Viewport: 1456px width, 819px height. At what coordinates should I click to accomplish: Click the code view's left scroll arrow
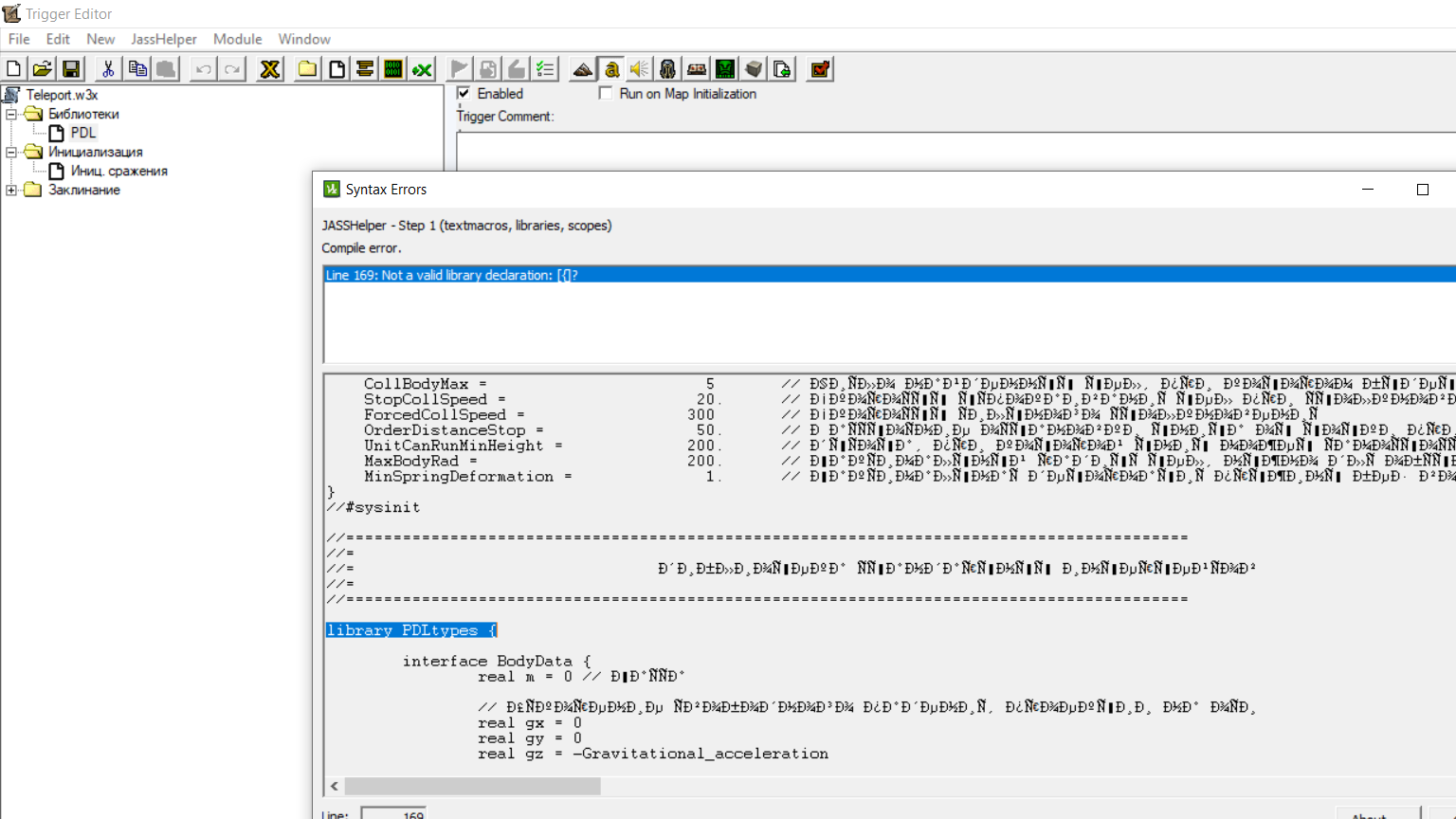335,786
